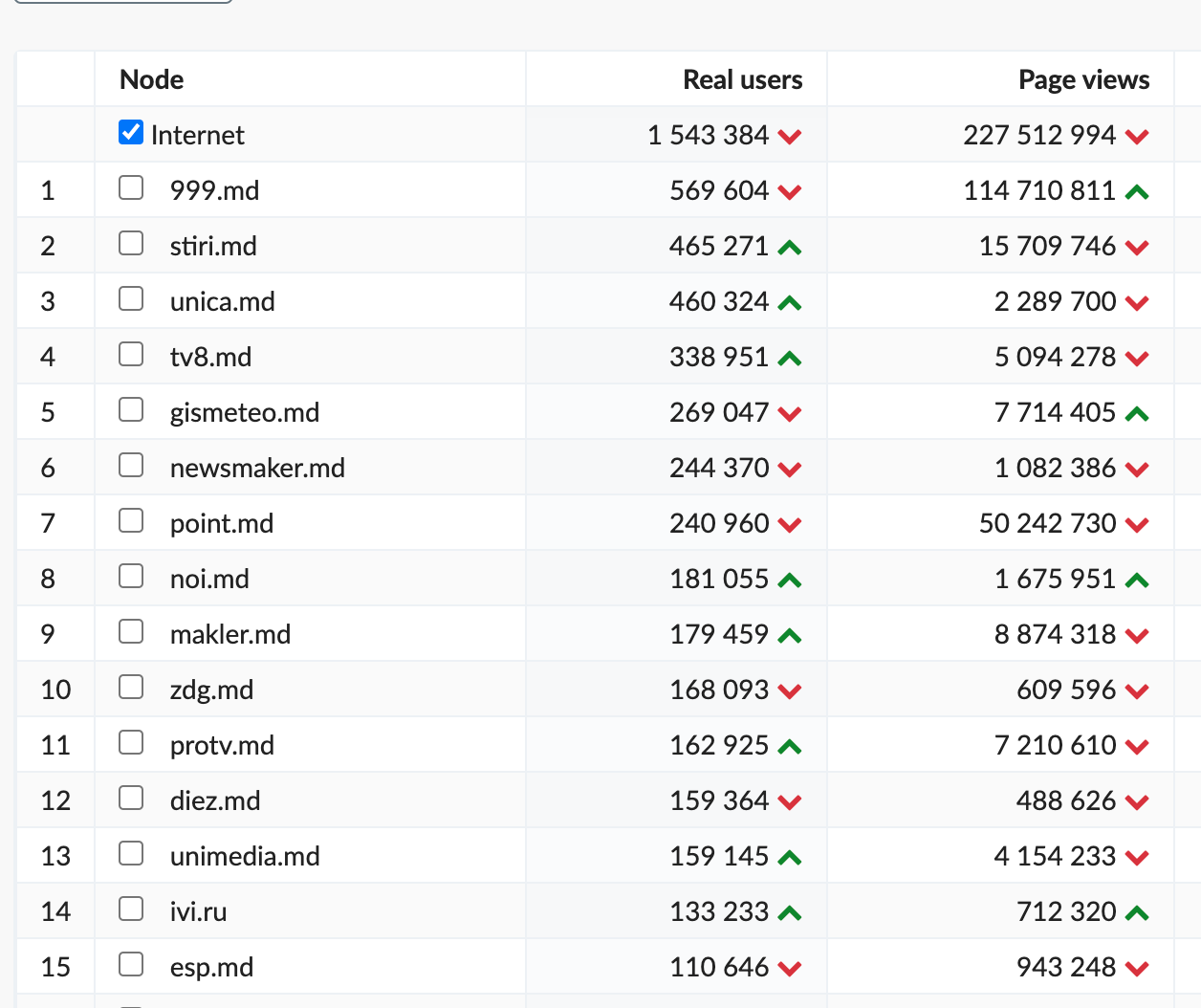Click the 999.md node name
The width and height of the screenshot is (1201, 1008).
coord(215,190)
